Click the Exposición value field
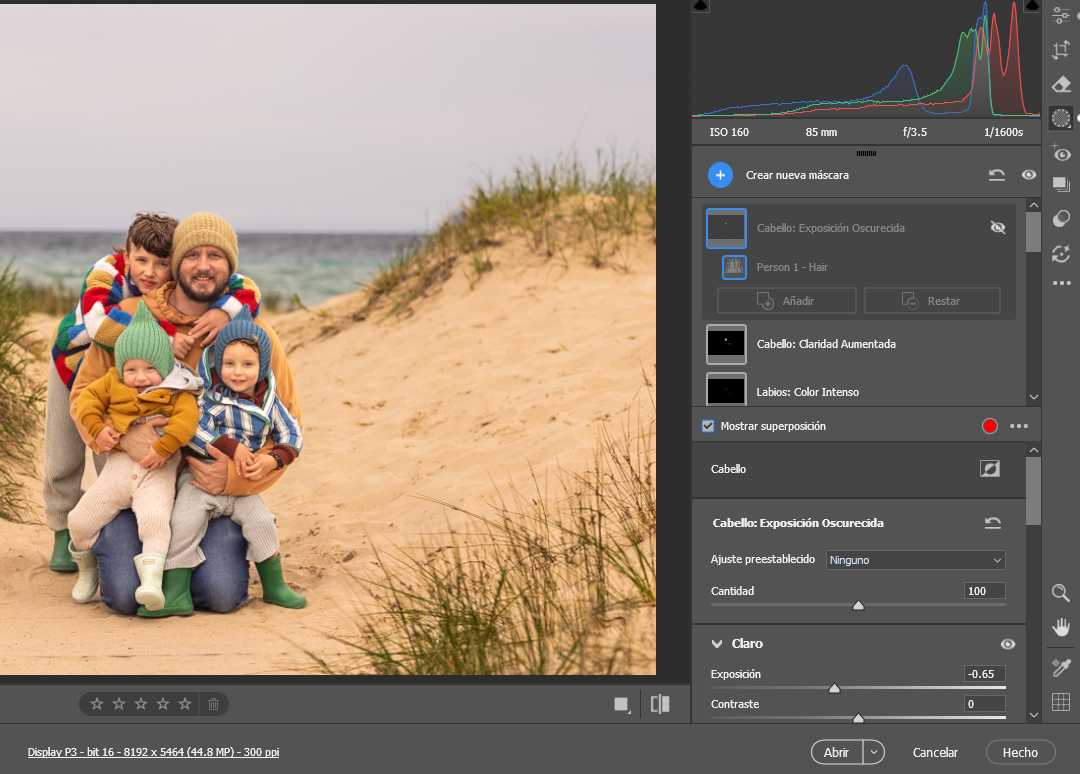 984,674
